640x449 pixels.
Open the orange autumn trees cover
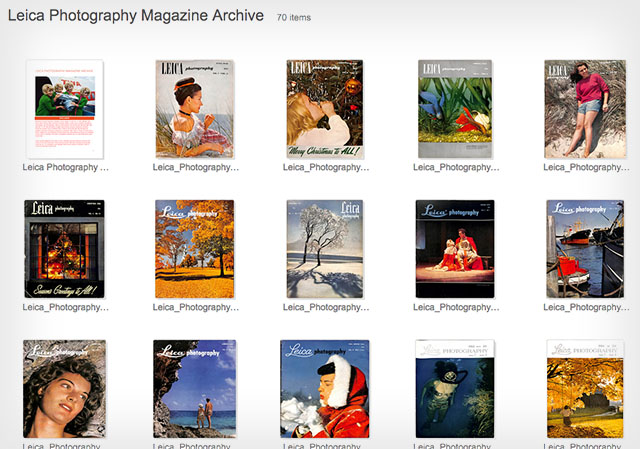195,249
